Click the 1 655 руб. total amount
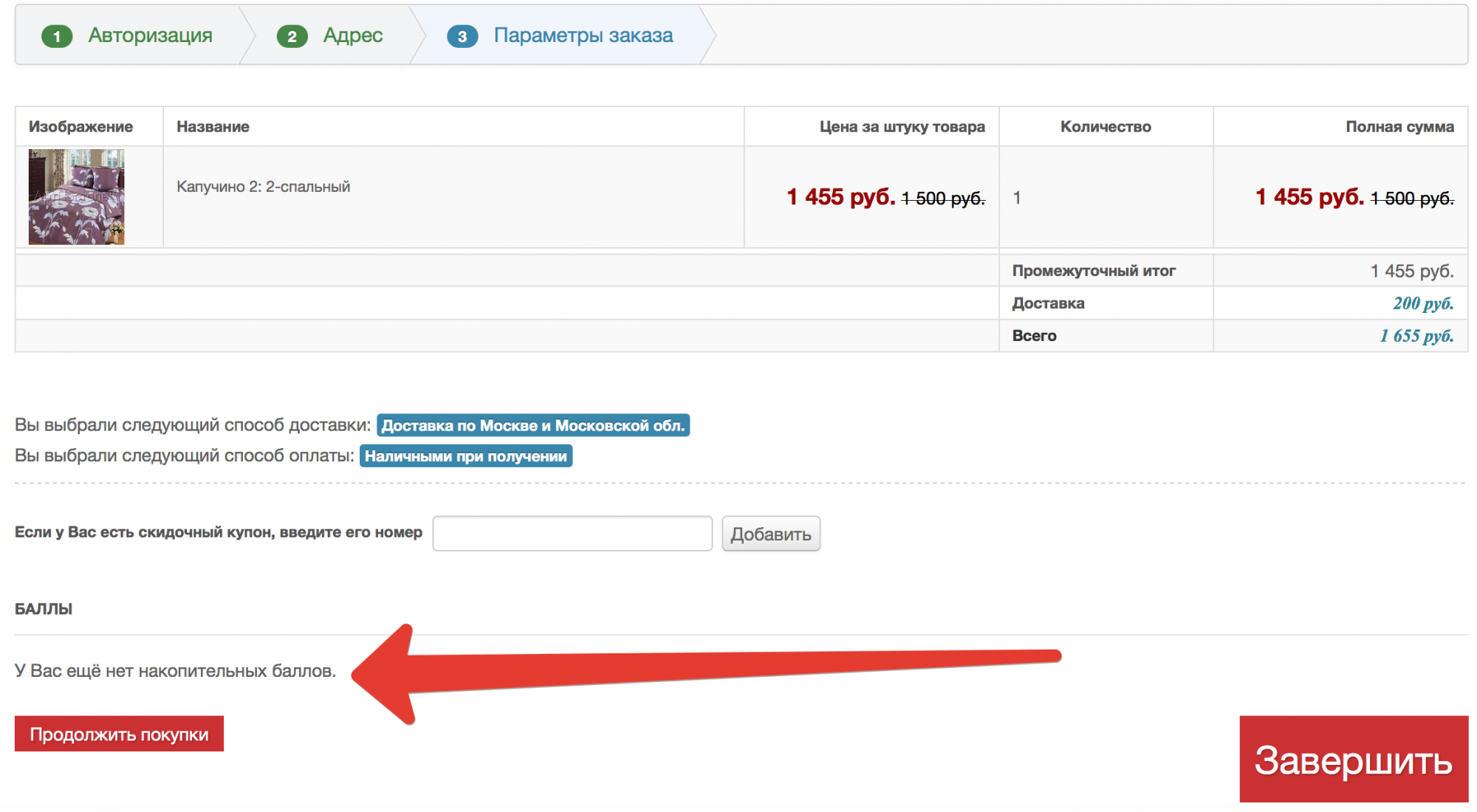This screenshot has width=1477, height=812. tap(1416, 336)
